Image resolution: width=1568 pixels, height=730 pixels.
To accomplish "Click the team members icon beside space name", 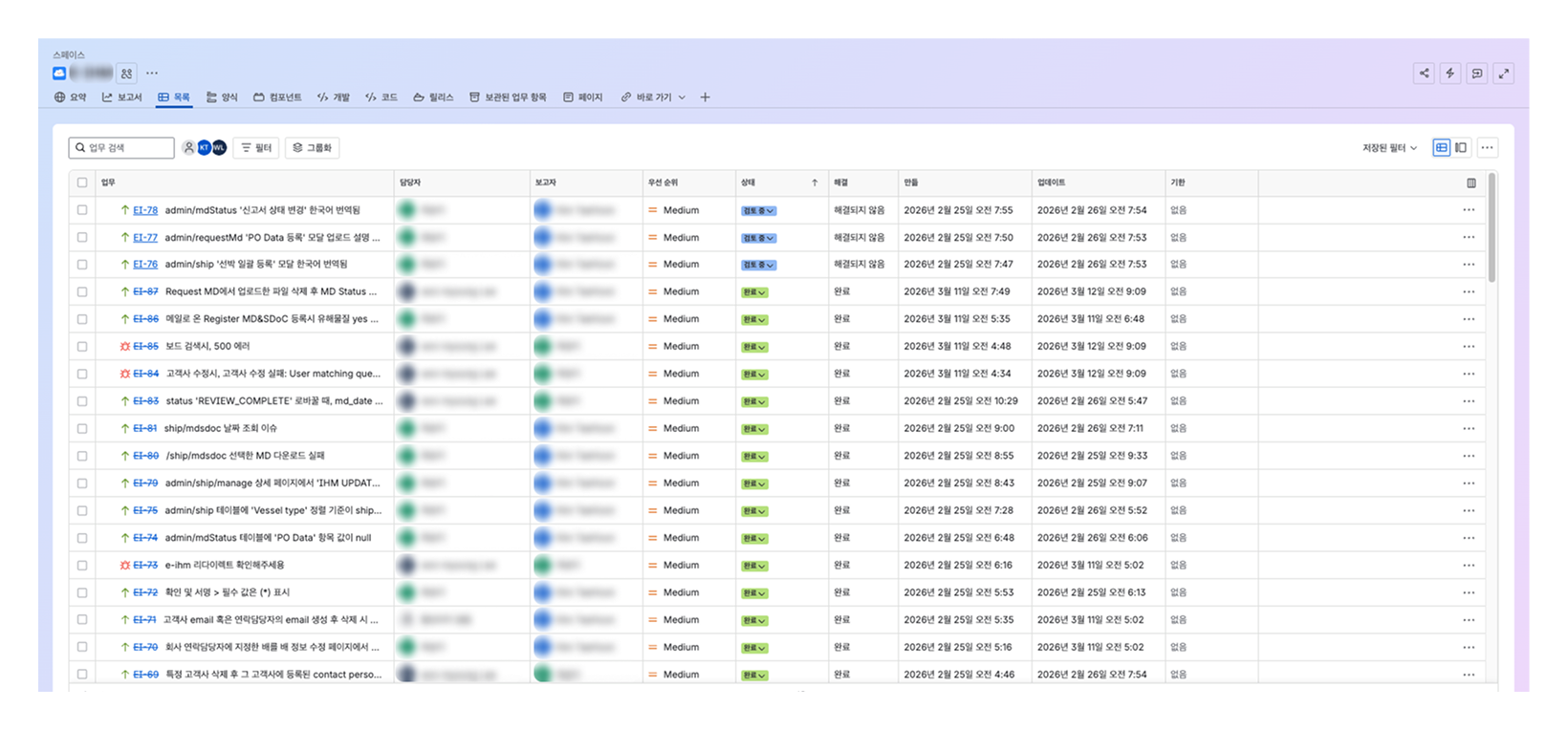I will pos(127,74).
